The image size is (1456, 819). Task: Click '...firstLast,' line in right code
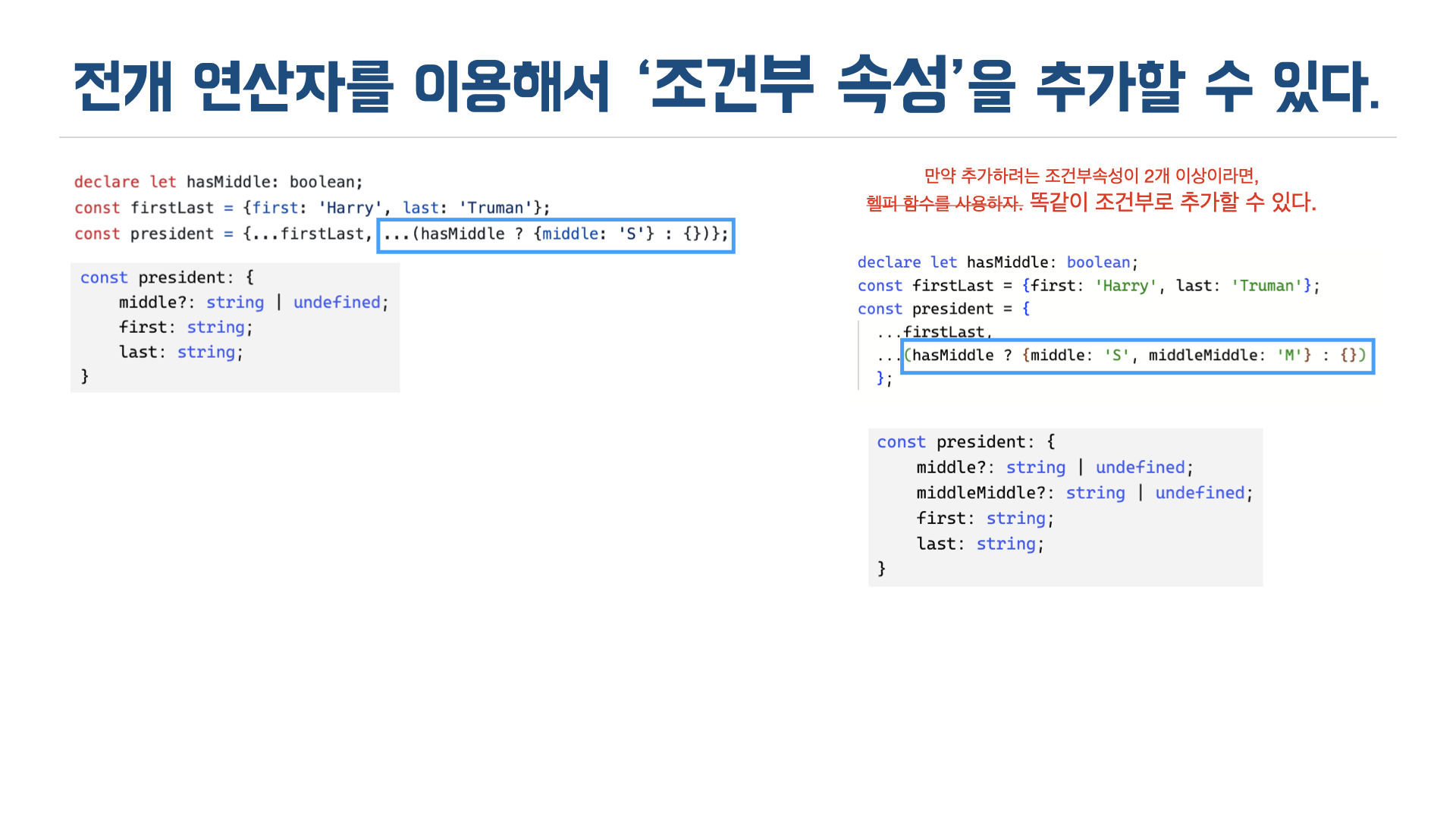click(934, 332)
